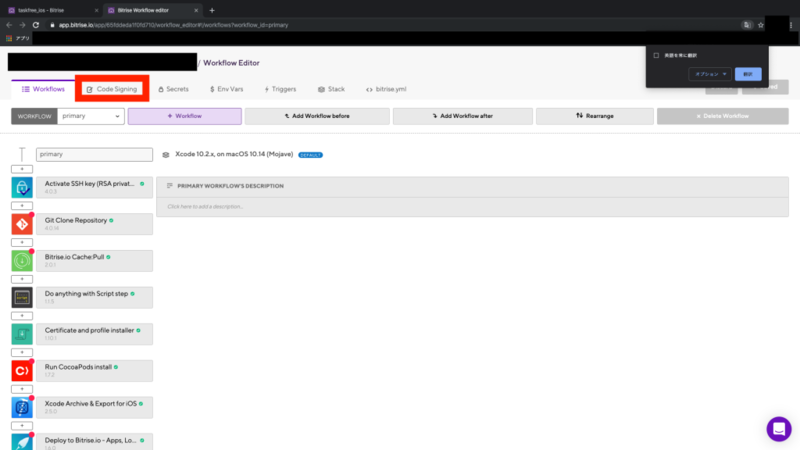Image resolution: width=800 pixels, height=450 pixels.
Task: Click the Xcode Archive & Export icon
Action: (22, 408)
